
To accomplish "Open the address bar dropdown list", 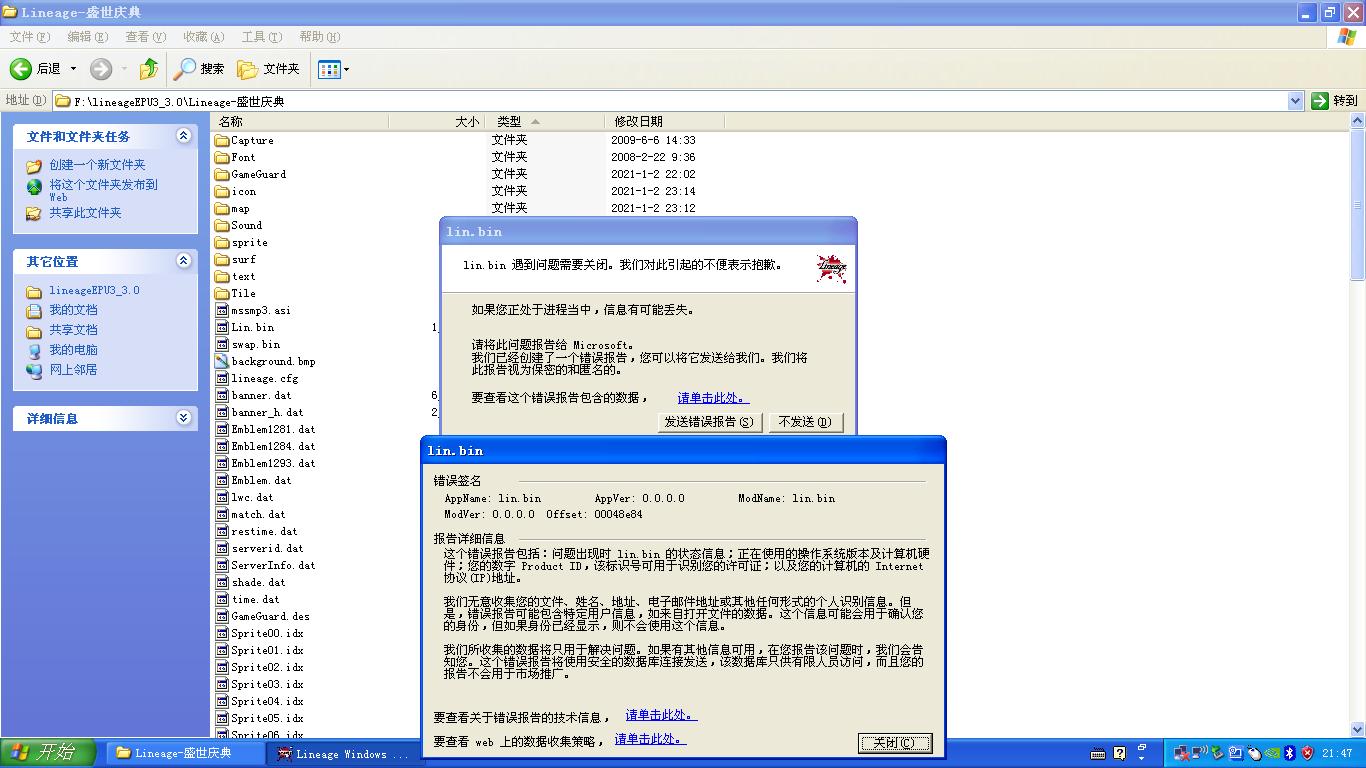I will click(1295, 101).
